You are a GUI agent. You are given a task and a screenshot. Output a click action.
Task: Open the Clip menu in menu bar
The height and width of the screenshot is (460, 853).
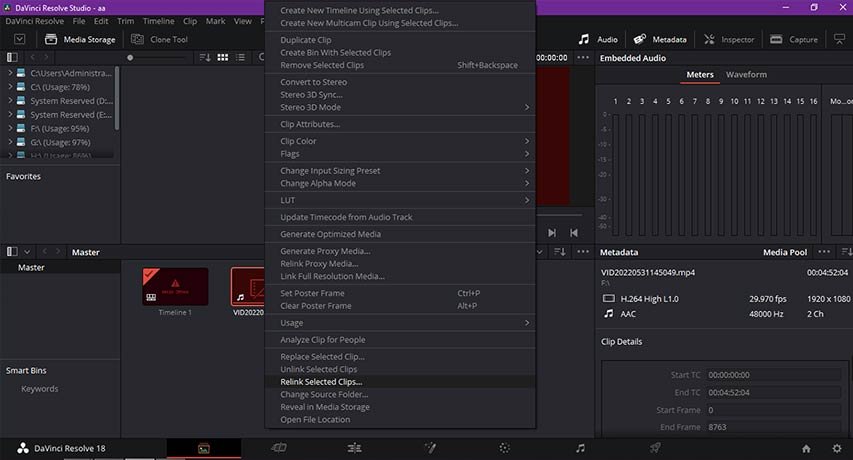[x=190, y=21]
